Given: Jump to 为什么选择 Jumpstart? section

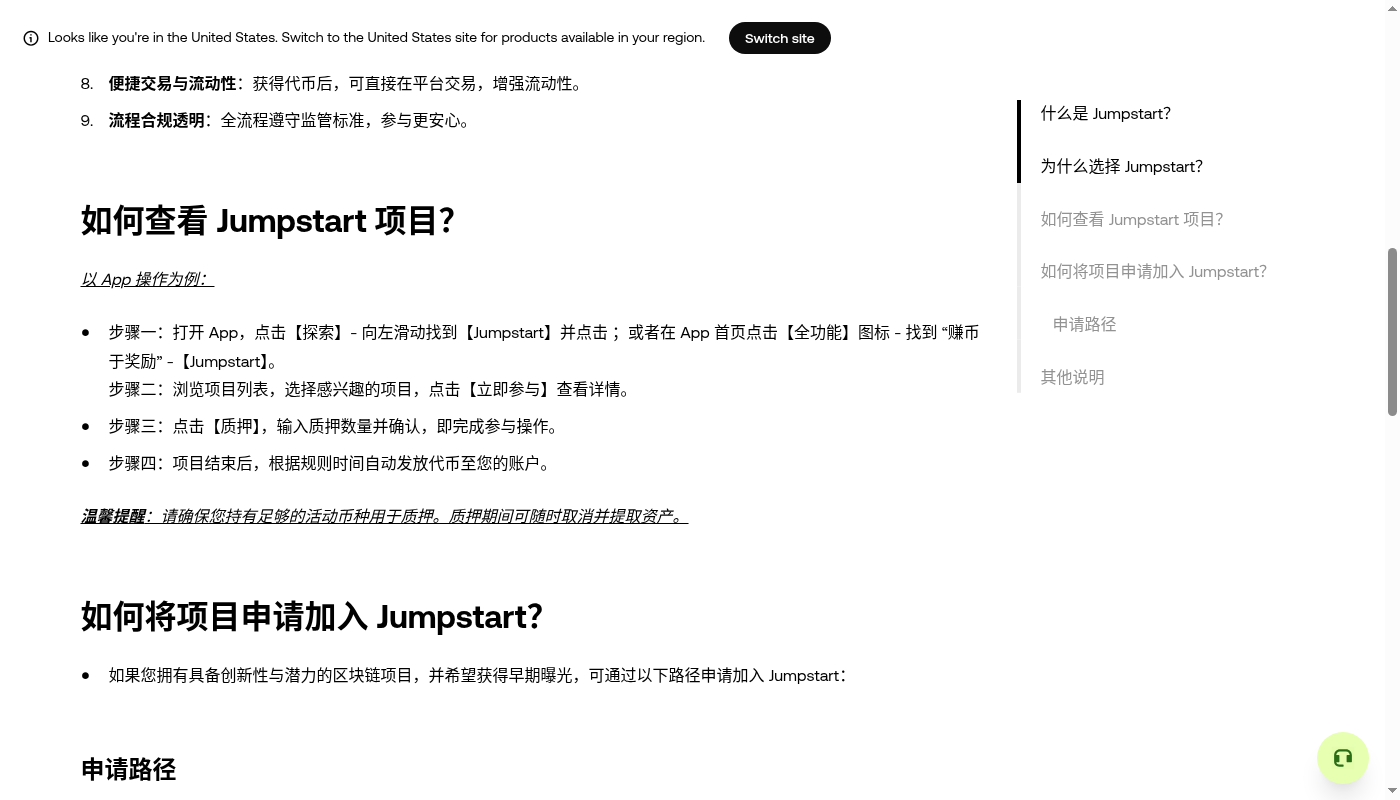Looking at the screenshot, I should pyautogui.click(x=1121, y=166).
